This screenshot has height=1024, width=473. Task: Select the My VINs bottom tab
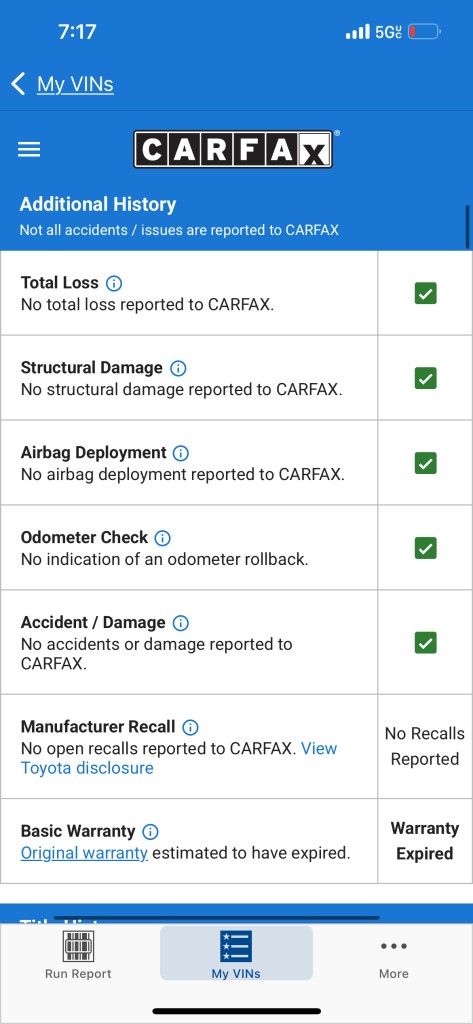[x=236, y=954]
